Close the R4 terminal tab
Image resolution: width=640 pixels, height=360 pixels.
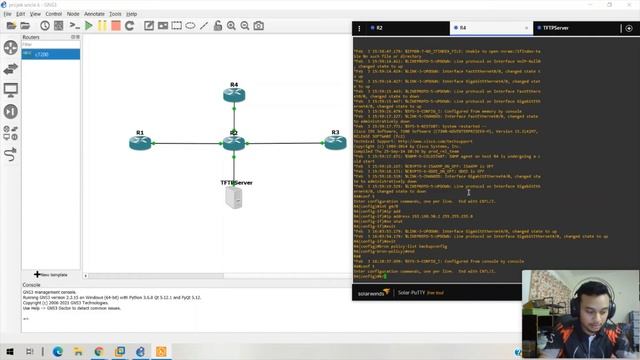(x=526, y=28)
